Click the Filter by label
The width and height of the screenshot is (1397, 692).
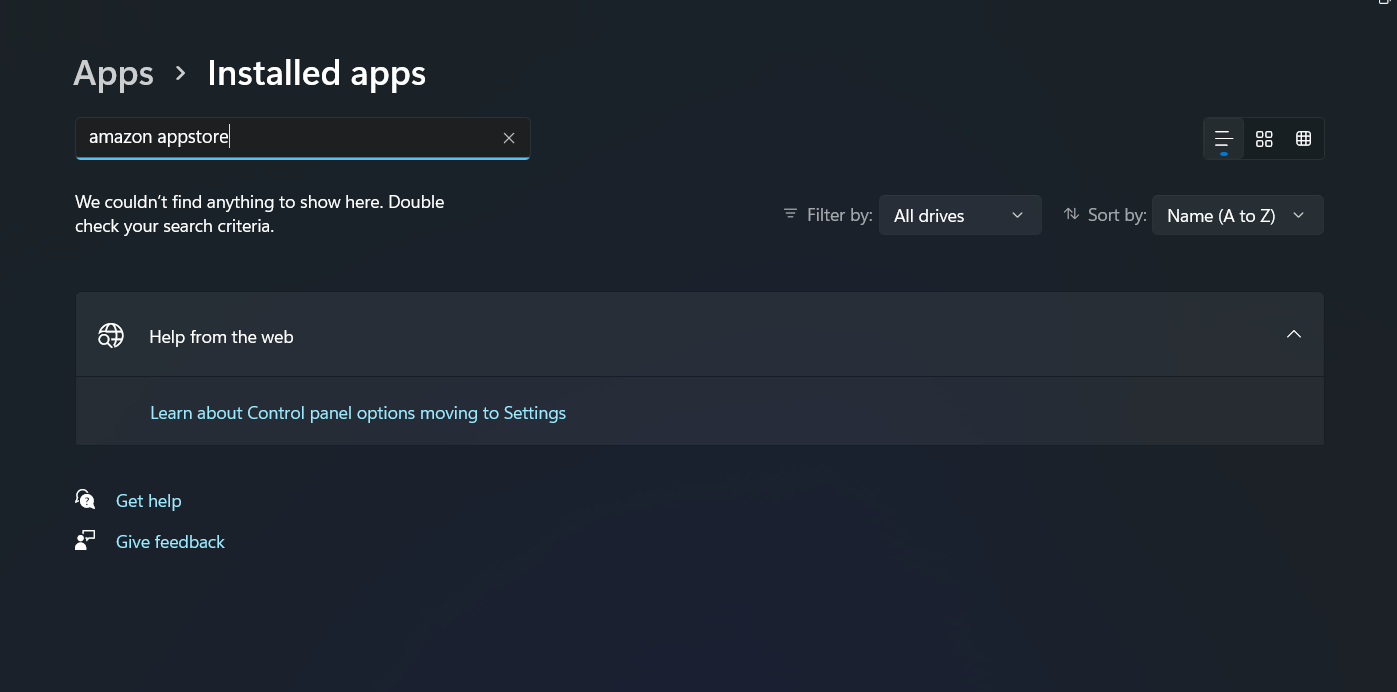click(x=839, y=215)
